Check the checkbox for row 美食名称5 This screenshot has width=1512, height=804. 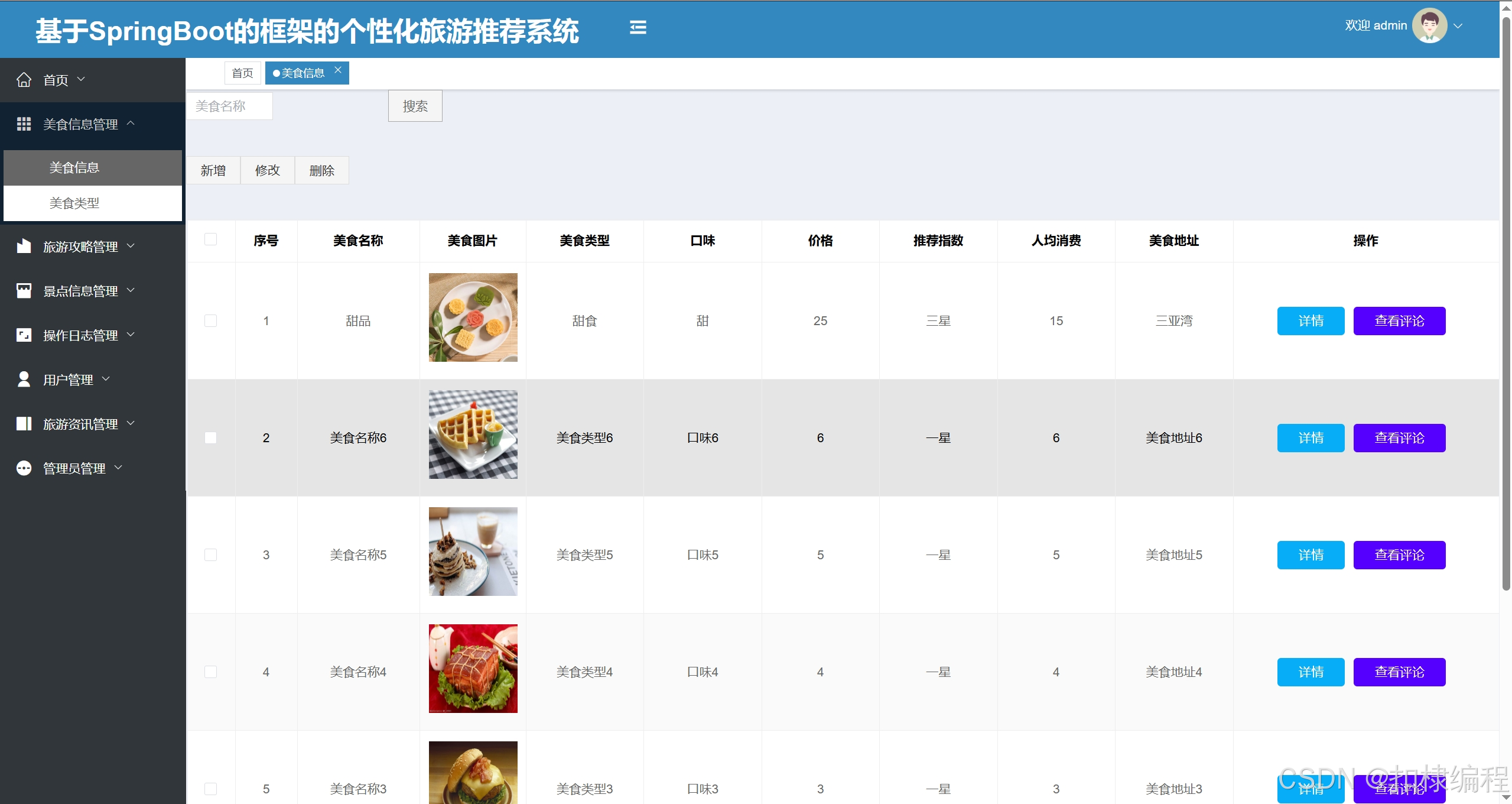tap(210, 555)
